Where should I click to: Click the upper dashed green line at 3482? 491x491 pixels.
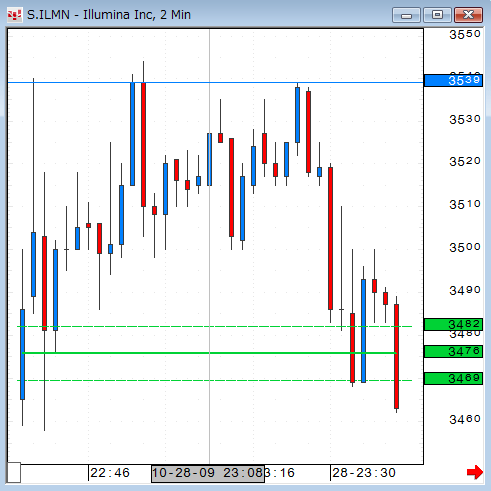[215, 326]
